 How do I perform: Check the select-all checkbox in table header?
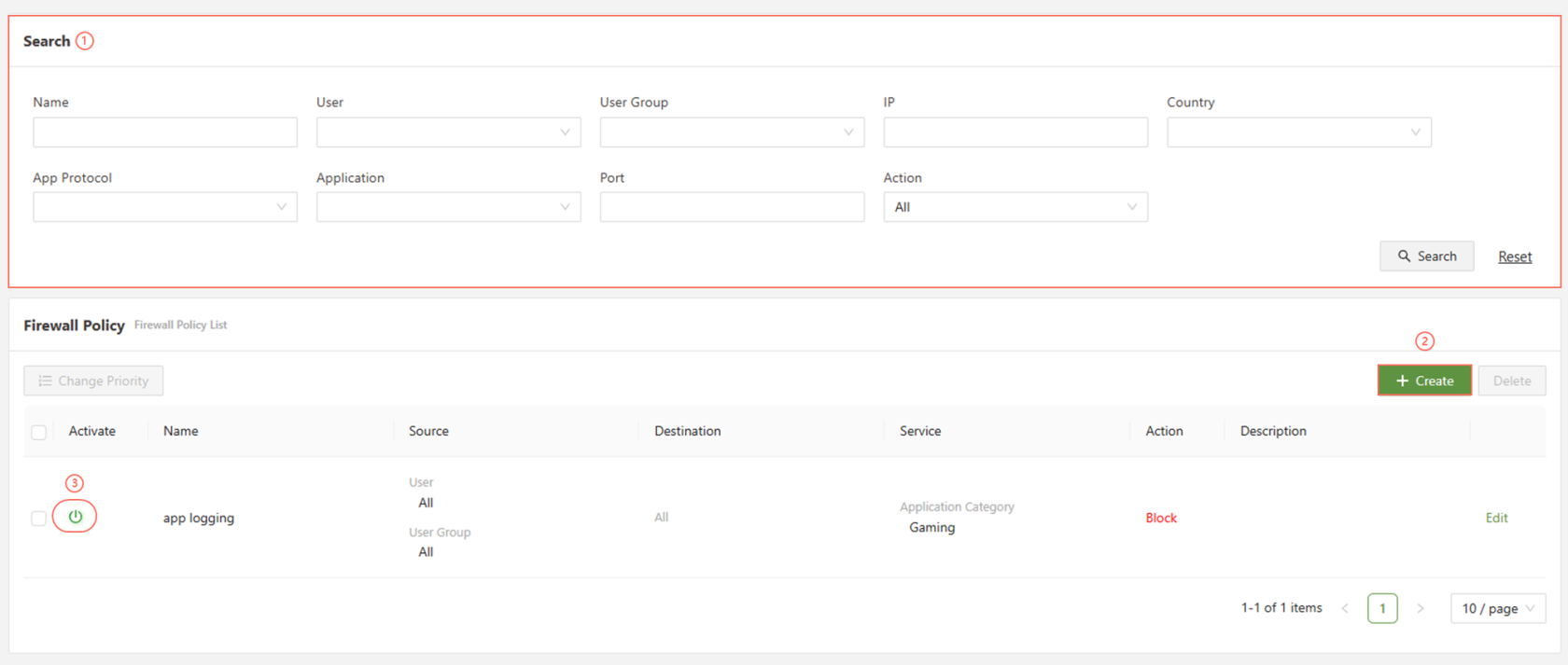[38, 432]
